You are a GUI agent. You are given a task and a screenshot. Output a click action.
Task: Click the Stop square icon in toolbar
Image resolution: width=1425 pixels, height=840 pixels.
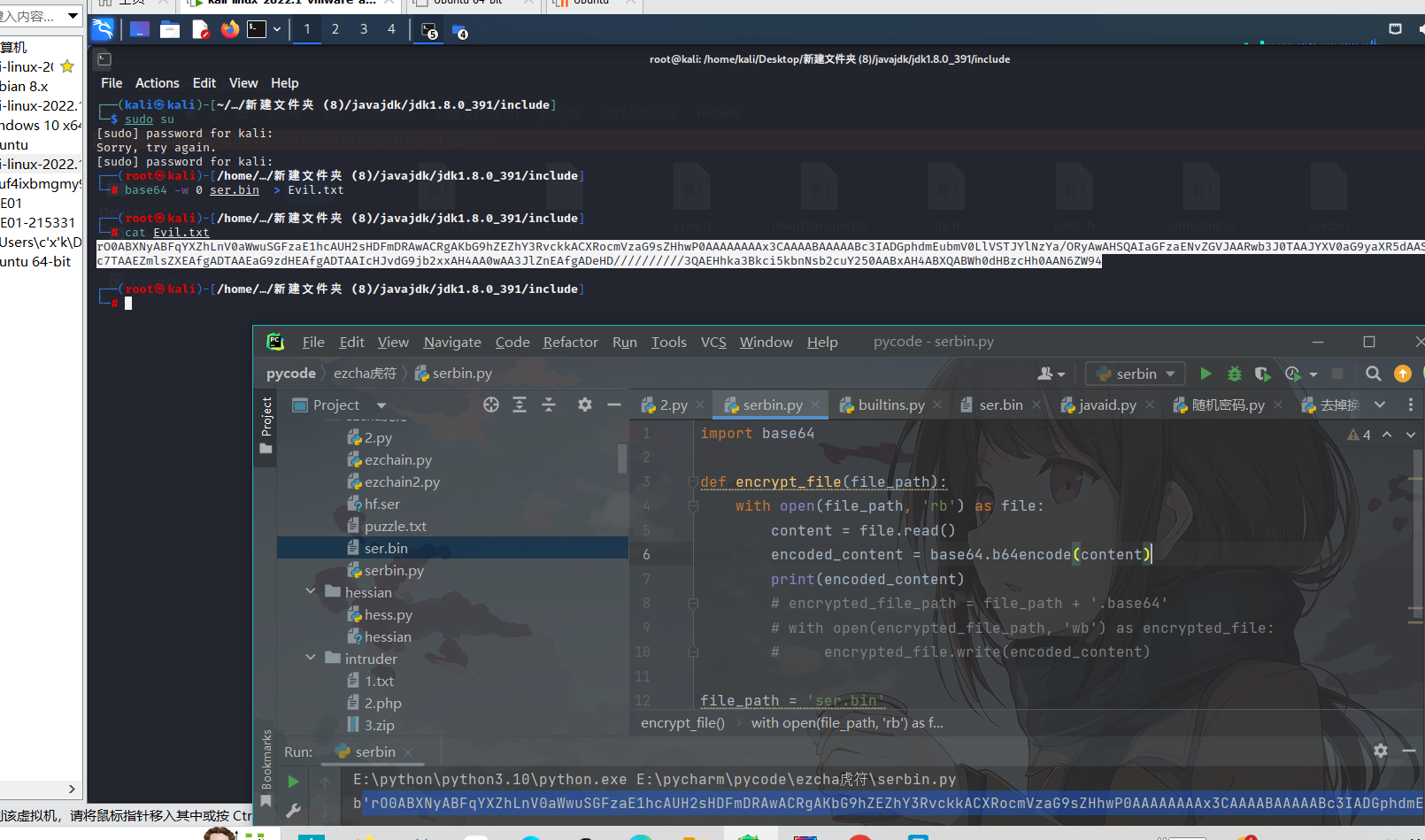coord(1337,374)
